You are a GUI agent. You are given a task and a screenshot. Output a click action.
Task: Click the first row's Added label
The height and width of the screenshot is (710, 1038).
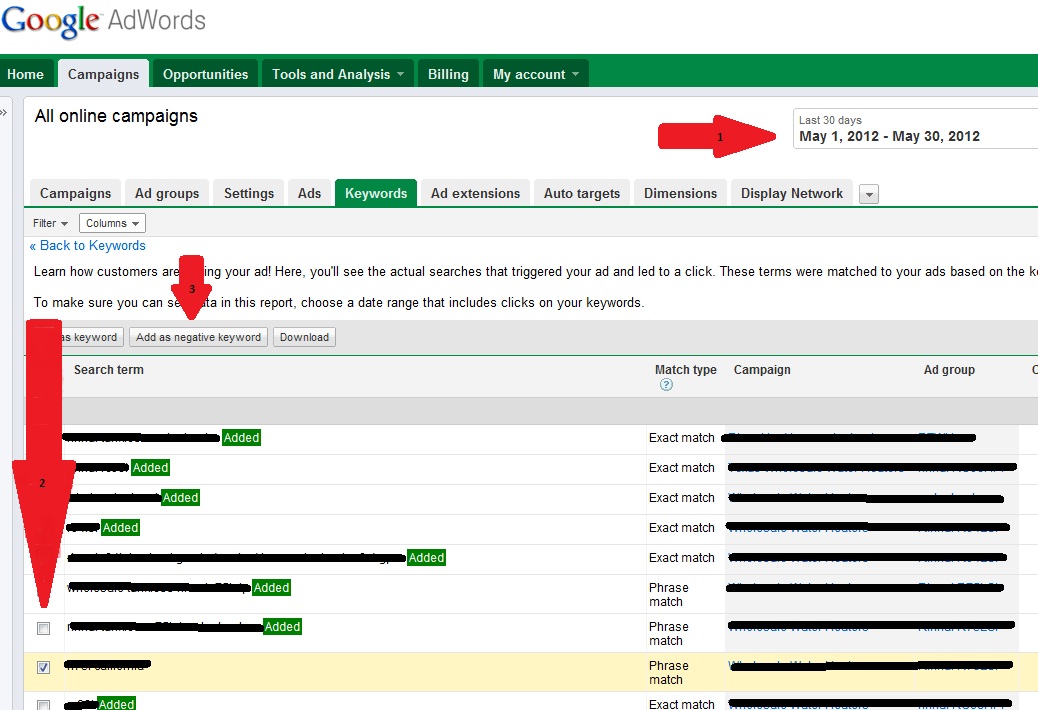pyautogui.click(x=242, y=438)
